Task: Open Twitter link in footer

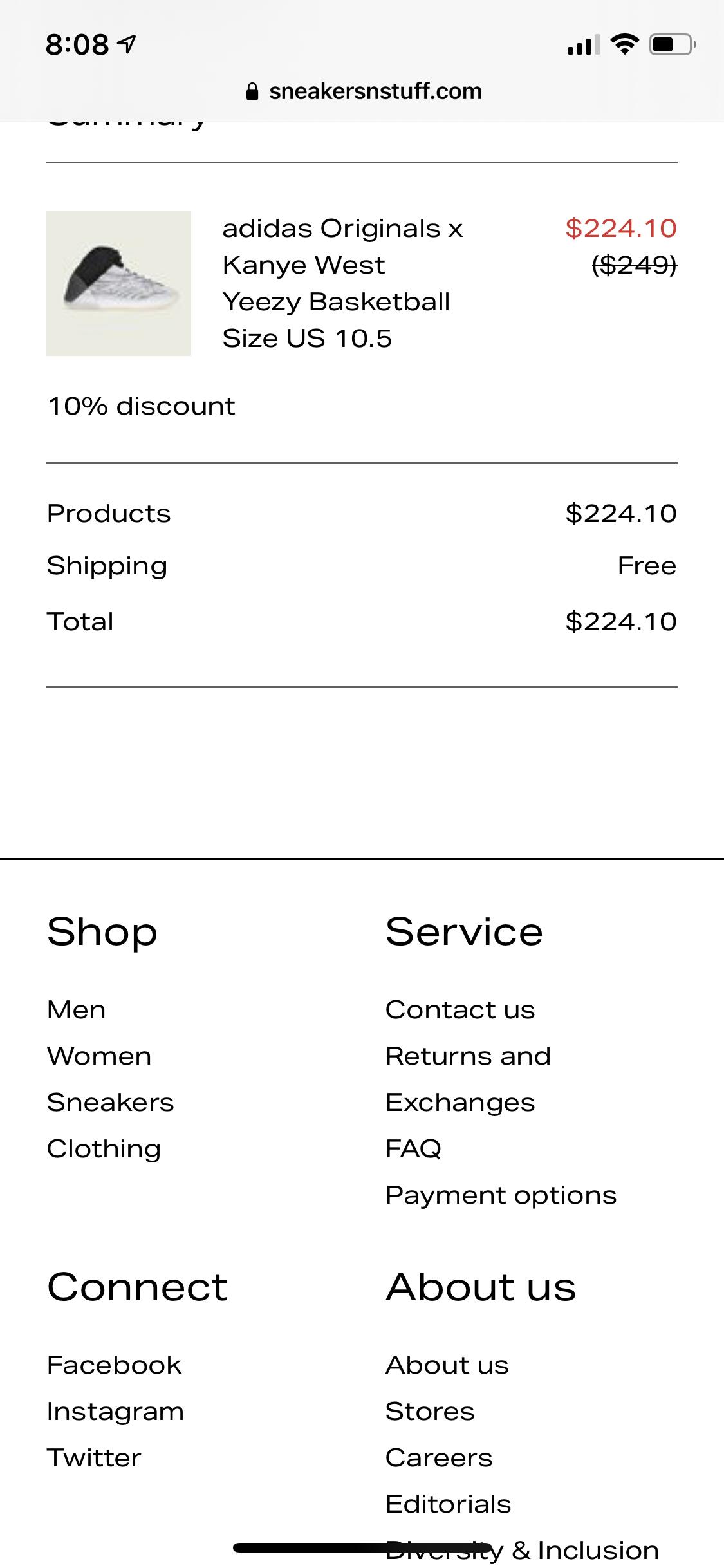Action: click(x=94, y=1458)
